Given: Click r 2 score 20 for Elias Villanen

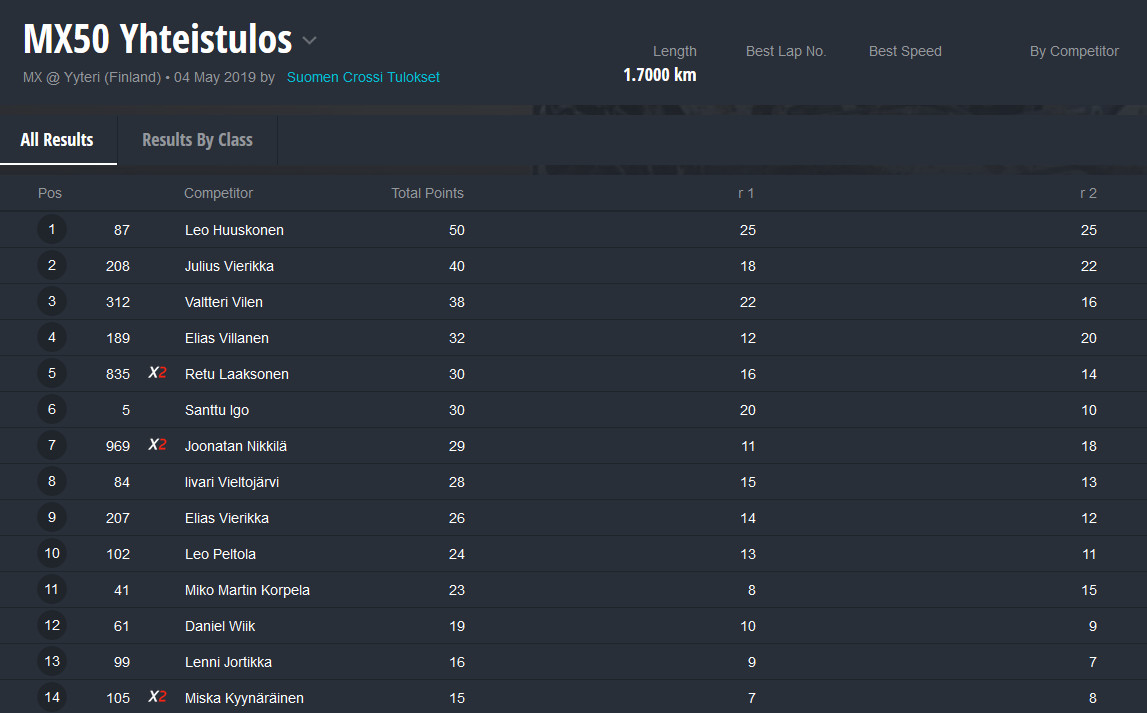Looking at the screenshot, I should point(1088,338).
